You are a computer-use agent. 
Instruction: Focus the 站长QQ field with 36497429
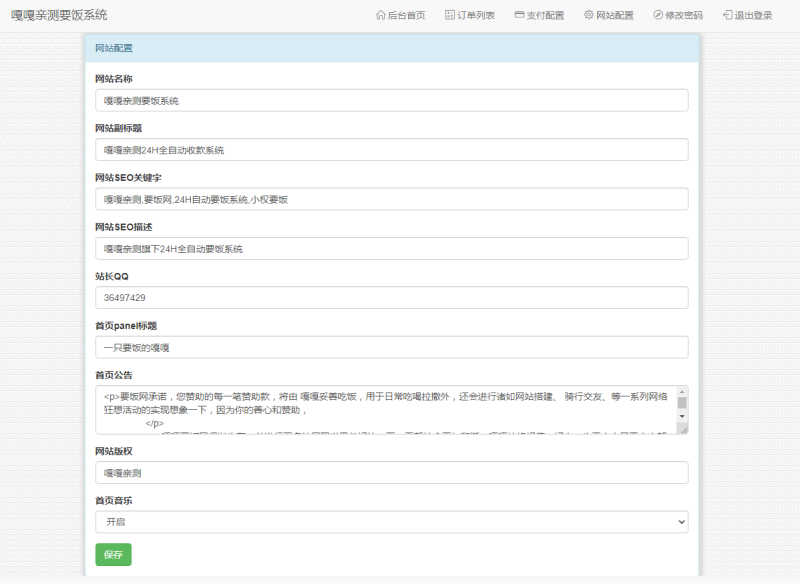click(392, 297)
